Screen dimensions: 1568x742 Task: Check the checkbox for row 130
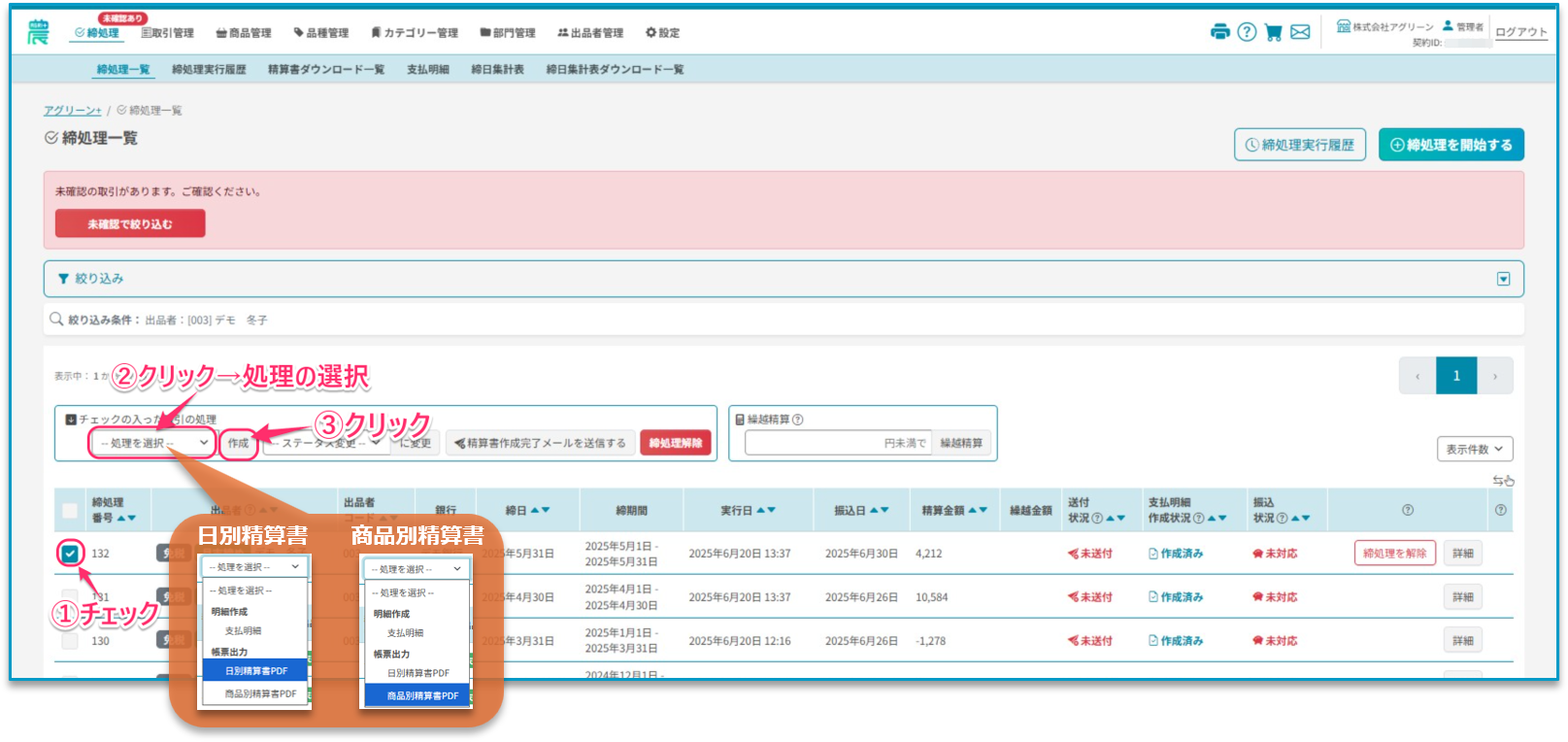point(70,641)
